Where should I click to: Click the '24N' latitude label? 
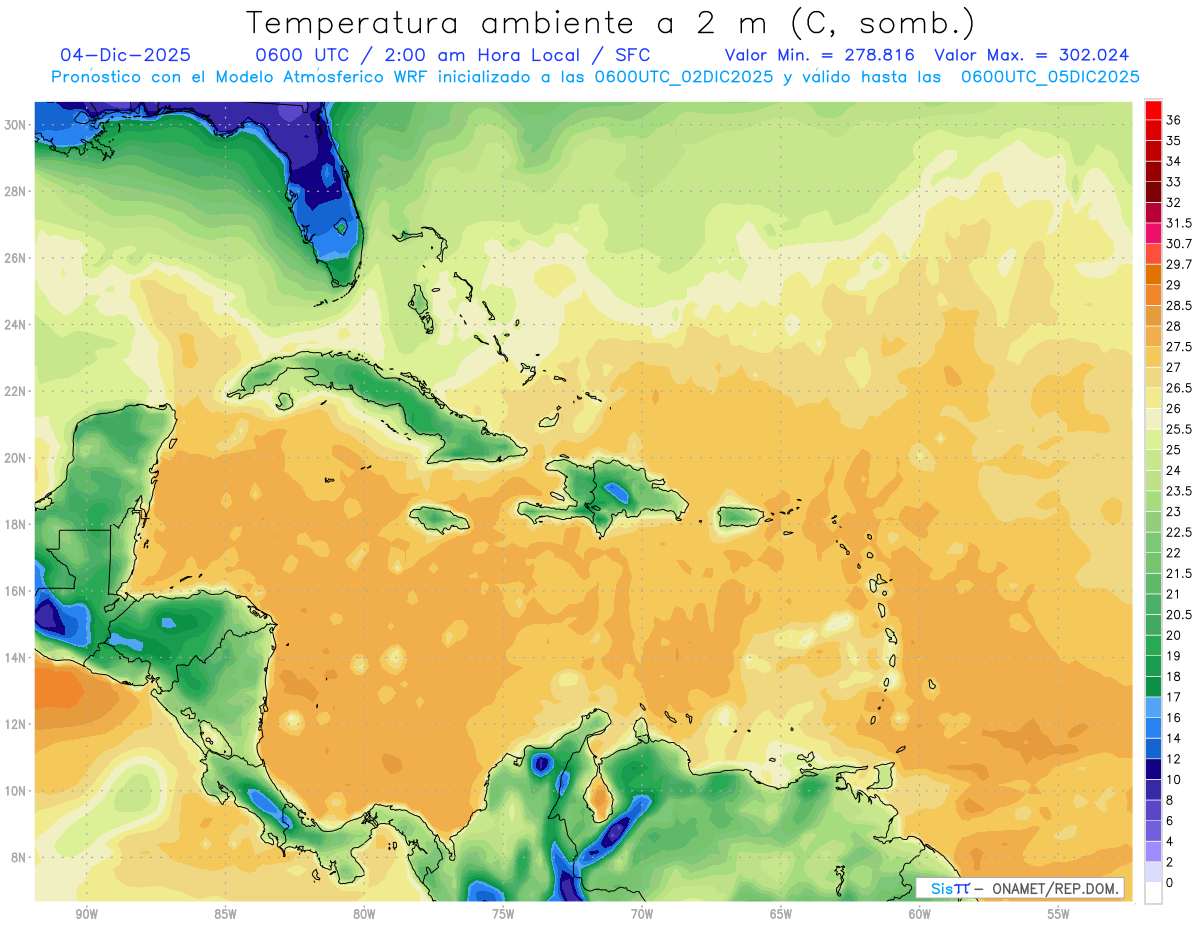17,324
